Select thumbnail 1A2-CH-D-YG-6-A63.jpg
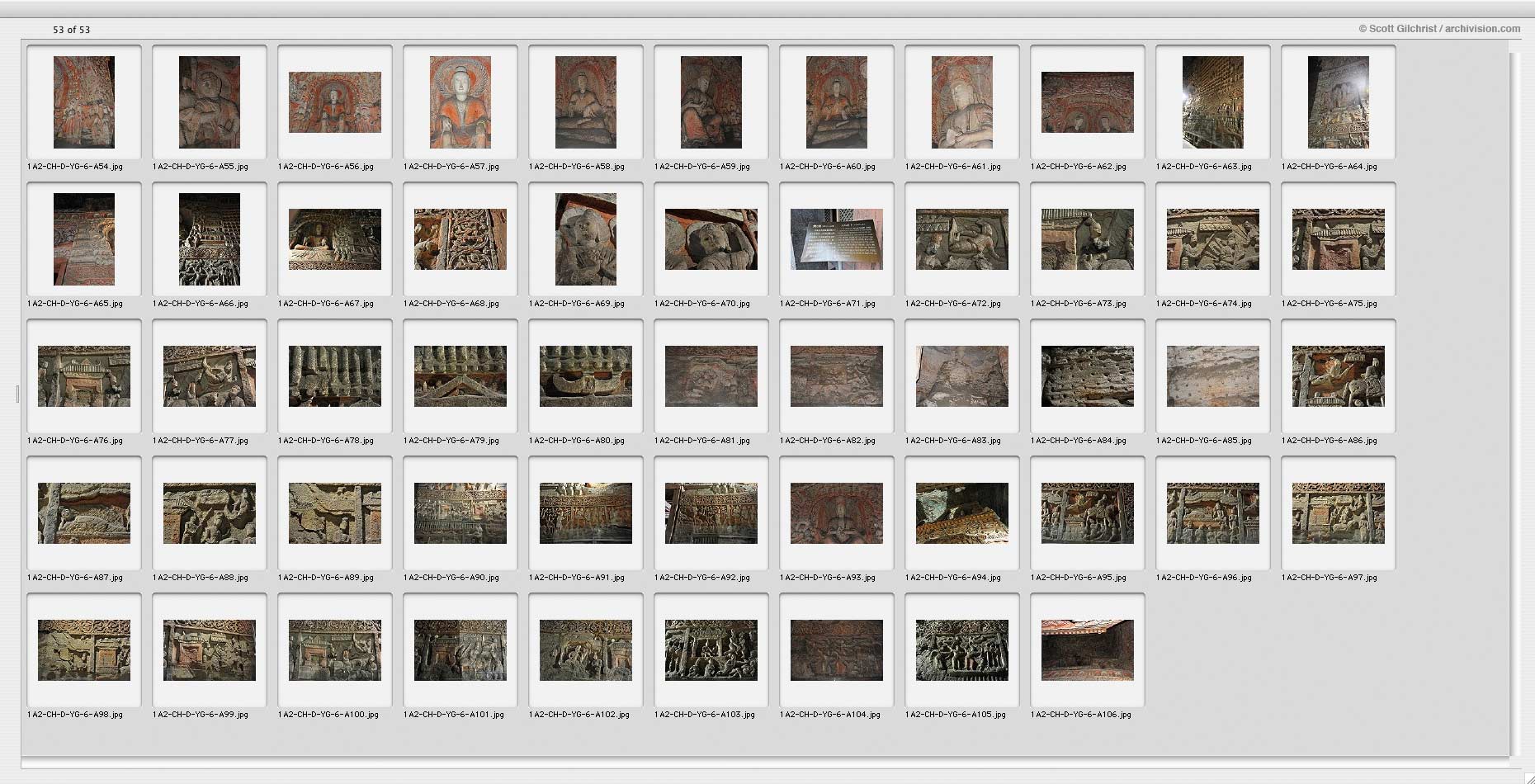The image size is (1535, 784). coord(1213,102)
